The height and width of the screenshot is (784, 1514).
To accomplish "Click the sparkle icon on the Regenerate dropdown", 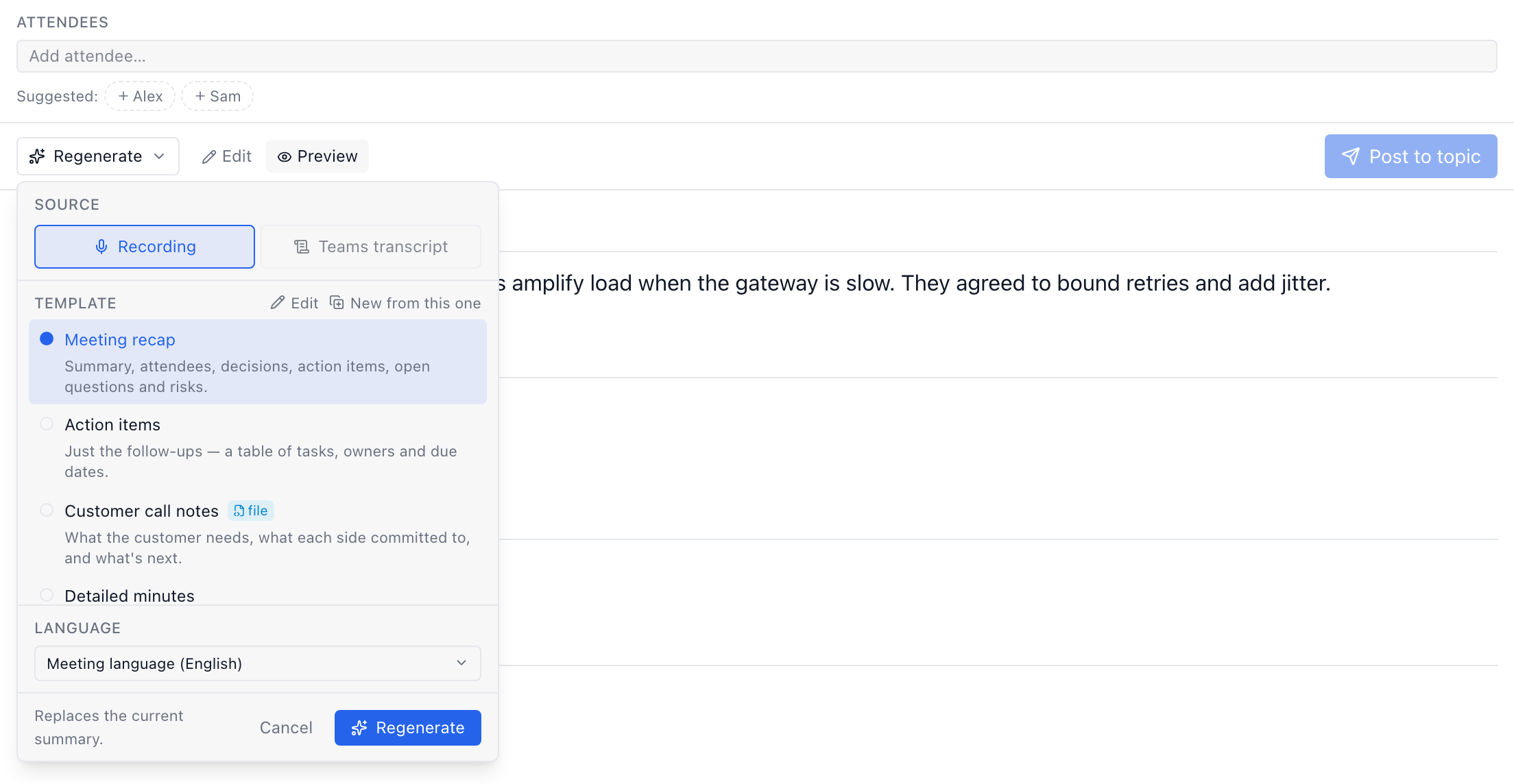I will (x=37, y=156).
